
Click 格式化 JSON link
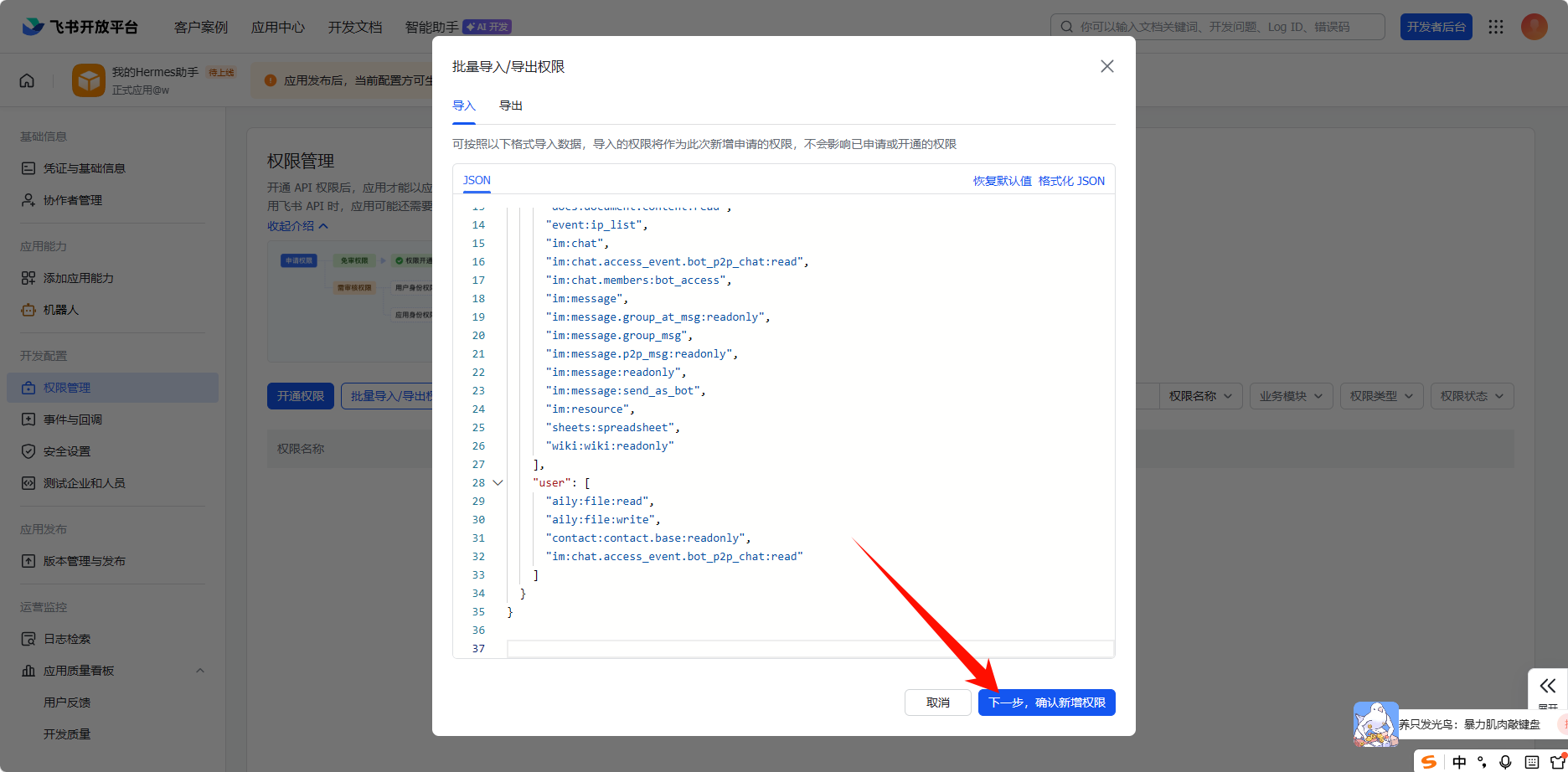[1071, 181]
